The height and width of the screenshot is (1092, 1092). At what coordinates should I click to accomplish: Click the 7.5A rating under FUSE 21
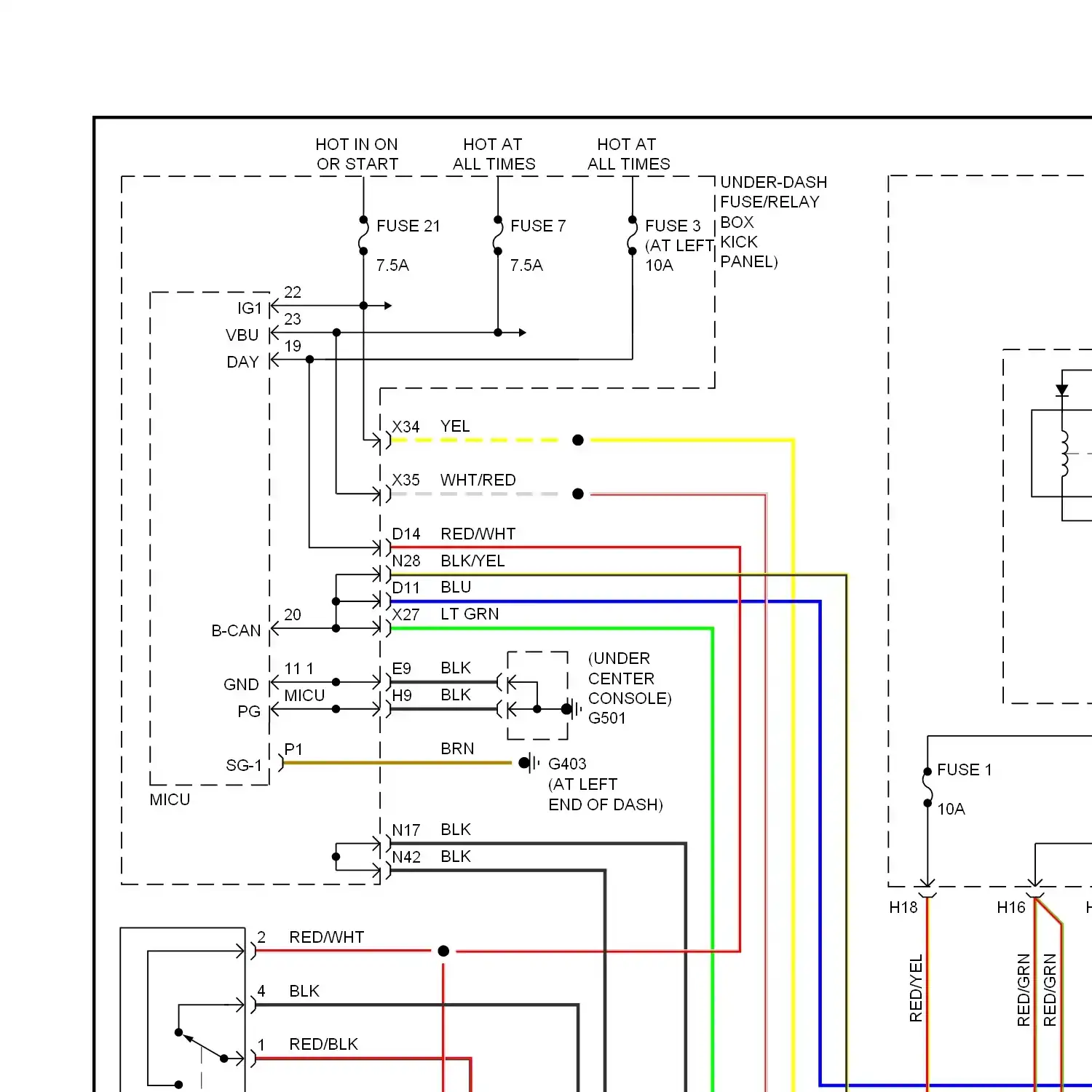point(392,265)
